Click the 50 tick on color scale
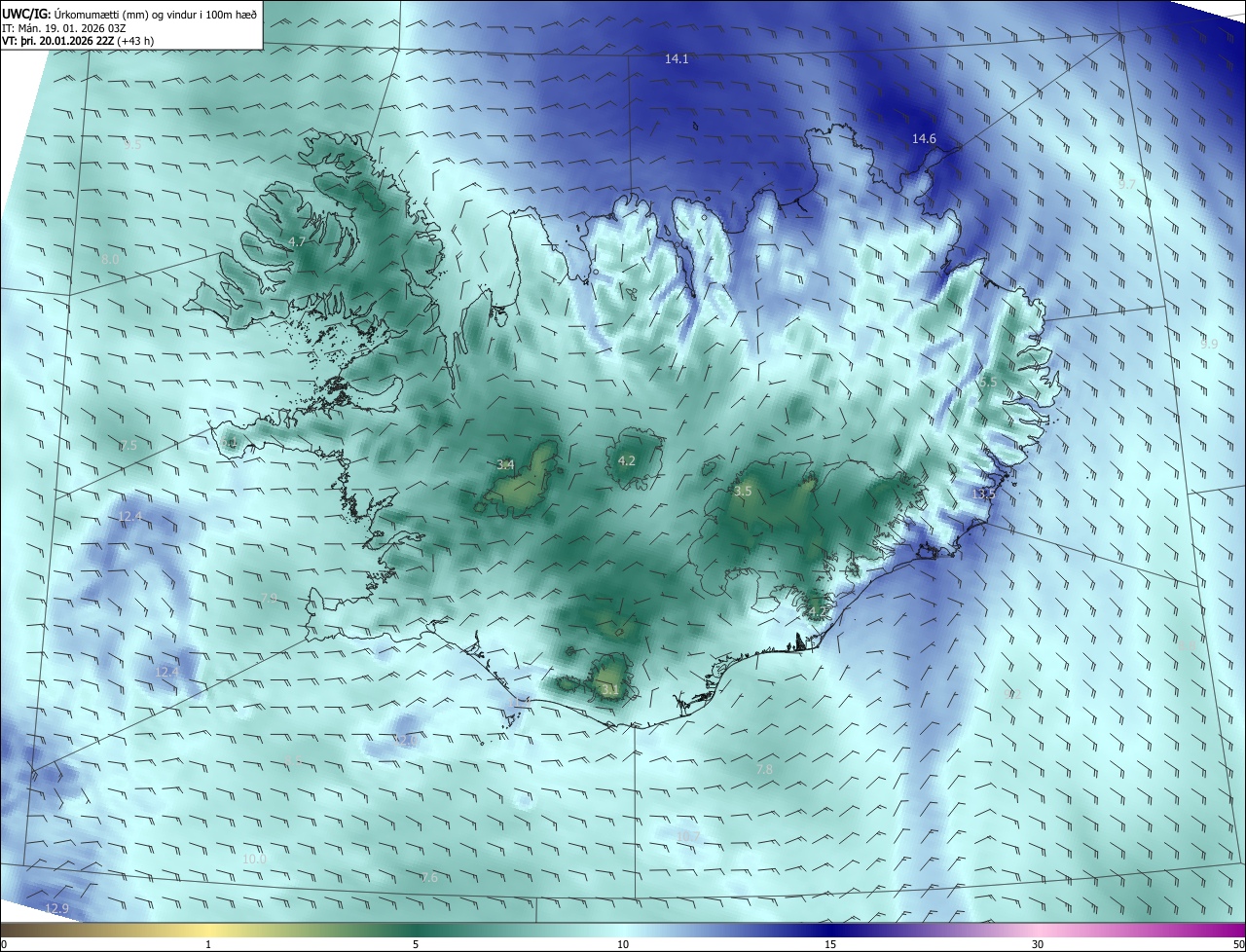Viewport: 1246px width, 952px height. tap(1238, 944)
